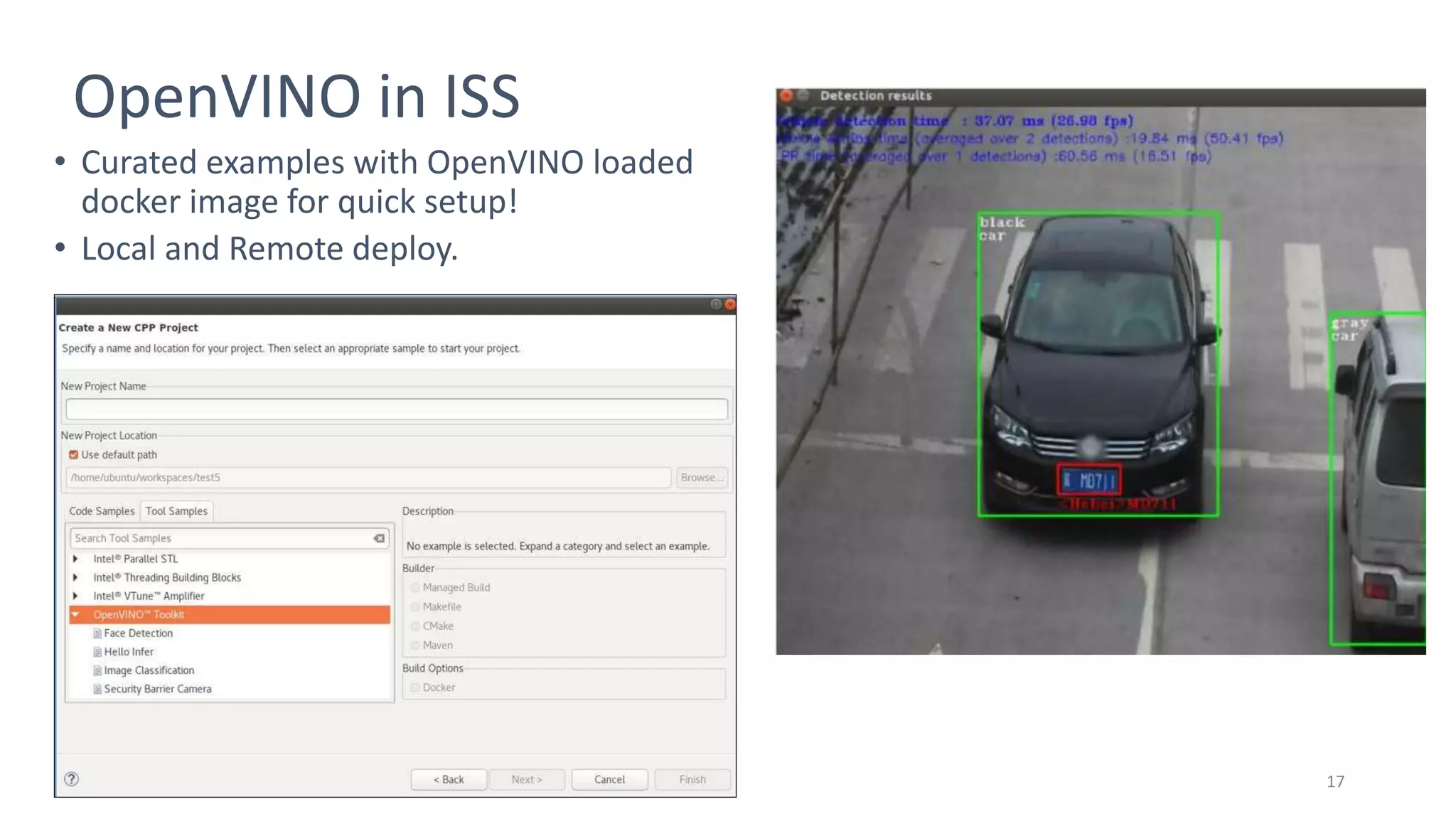
Task: Click the help question mark icon
Action: click(x=71, y=779)
